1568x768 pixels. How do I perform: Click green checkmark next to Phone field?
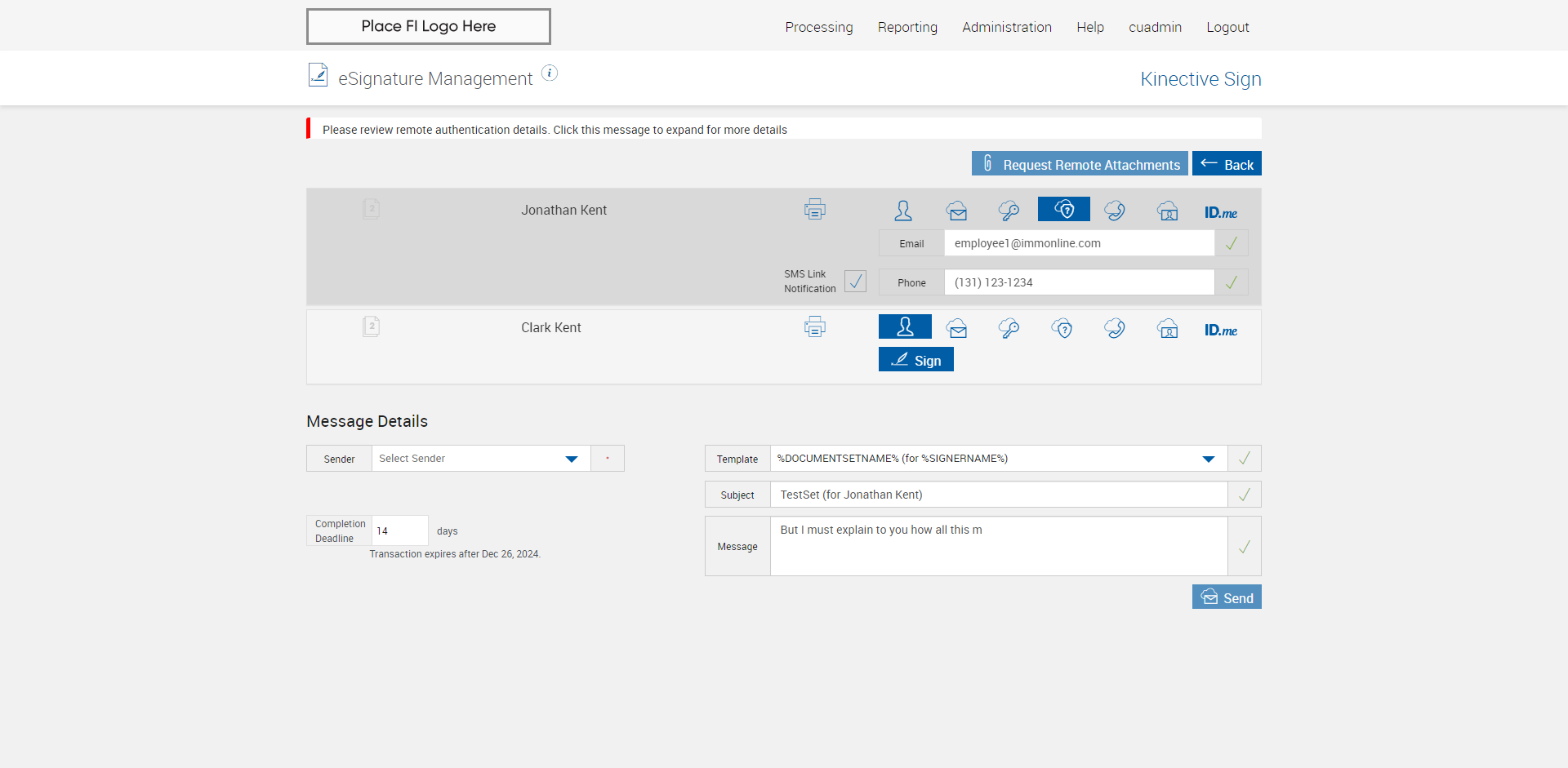(x=1232, y=282)
